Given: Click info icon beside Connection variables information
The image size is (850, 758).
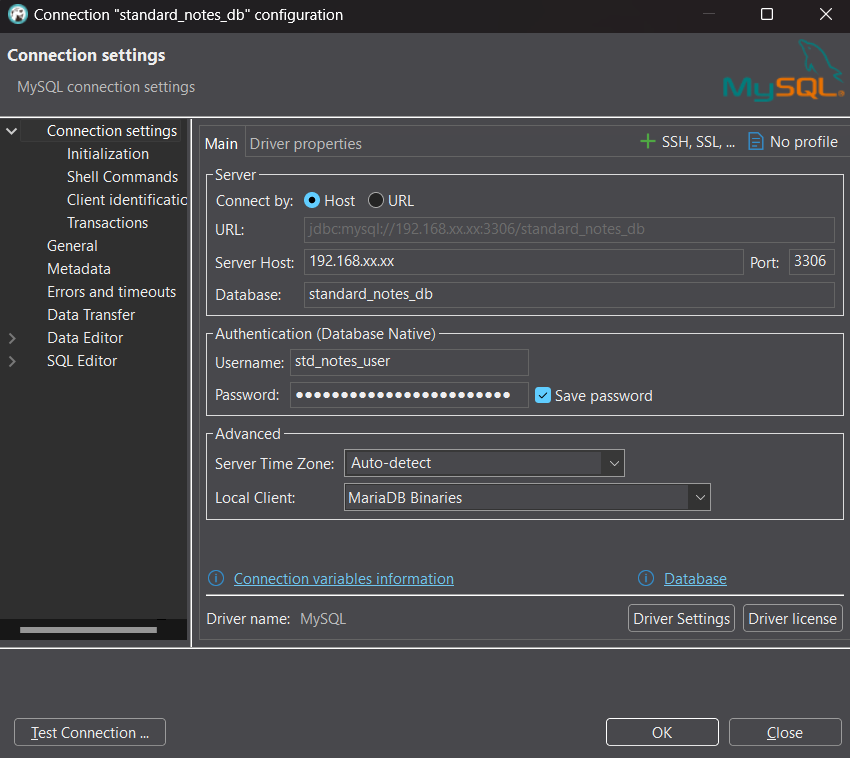Looking at the screenshot, I should (216, 579).
